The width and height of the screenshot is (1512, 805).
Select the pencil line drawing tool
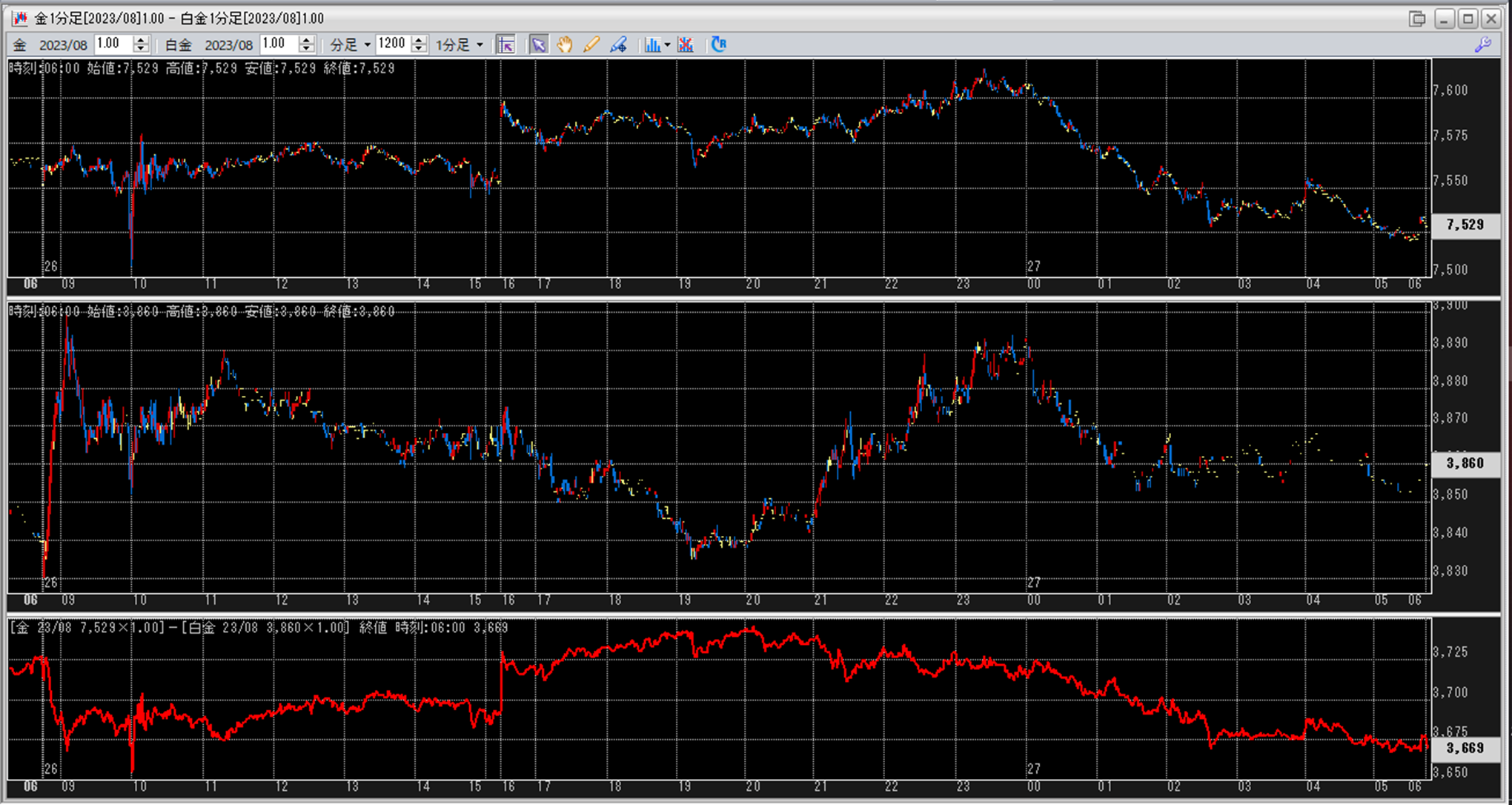(591, 44)
